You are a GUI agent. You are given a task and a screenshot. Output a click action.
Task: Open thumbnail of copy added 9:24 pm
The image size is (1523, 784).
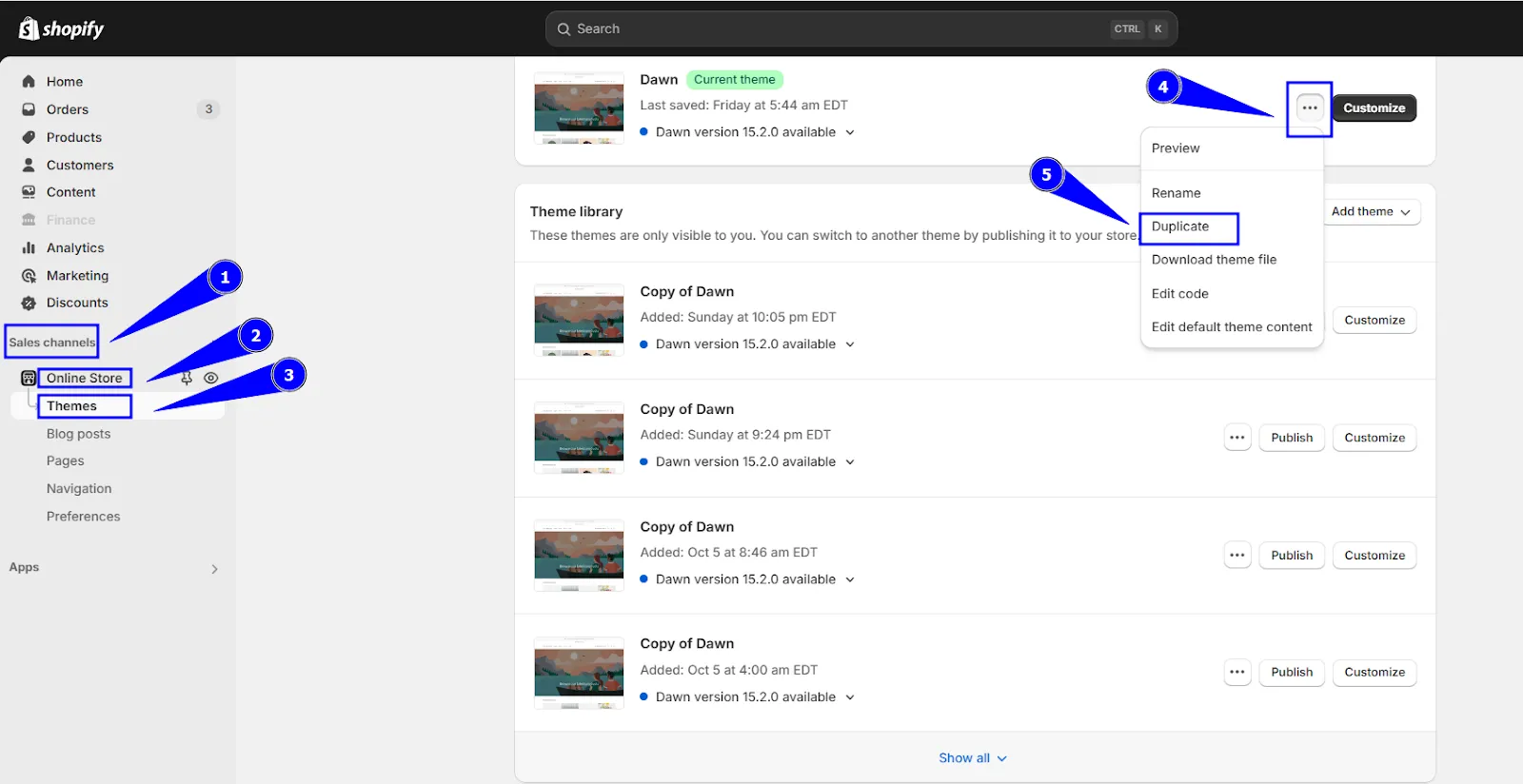coord(579,438)
